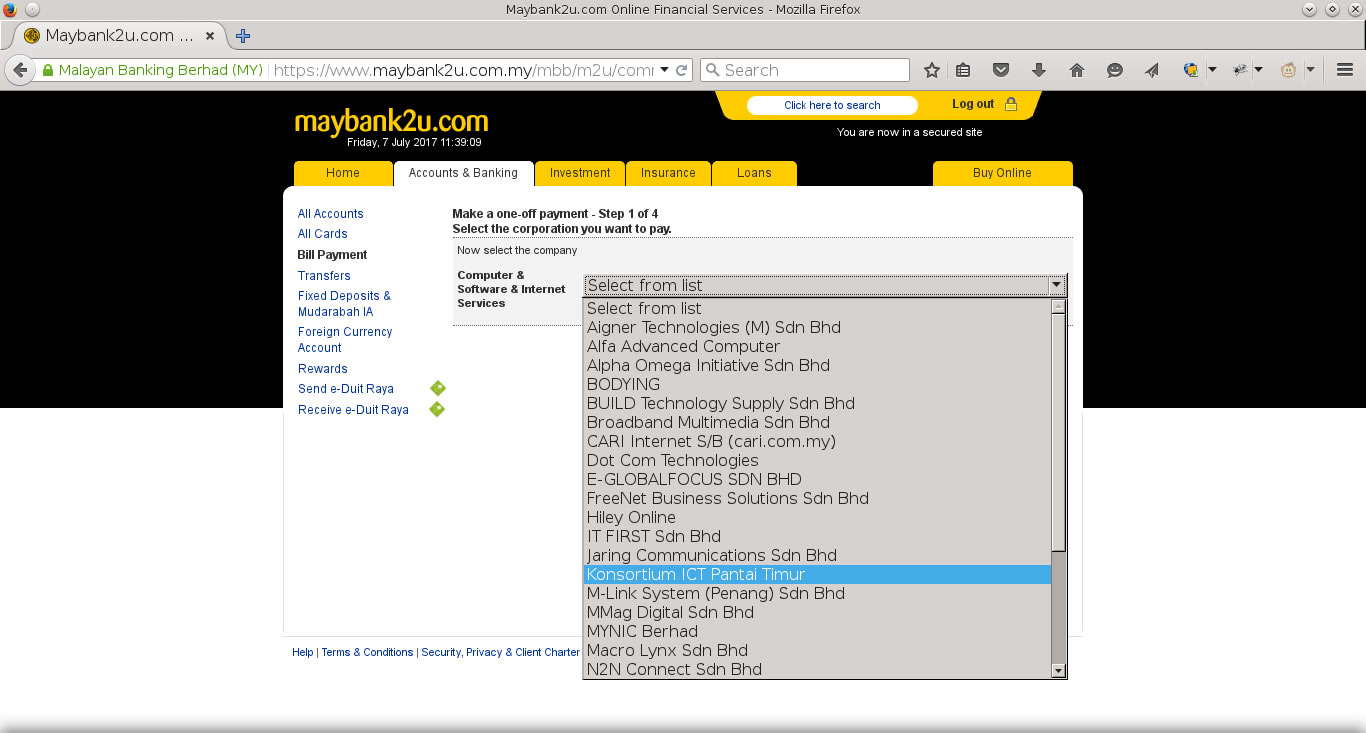Open the URL history dropdown arrow
1366x733 pixels.
pyautogui.click(x=664, y=70)
